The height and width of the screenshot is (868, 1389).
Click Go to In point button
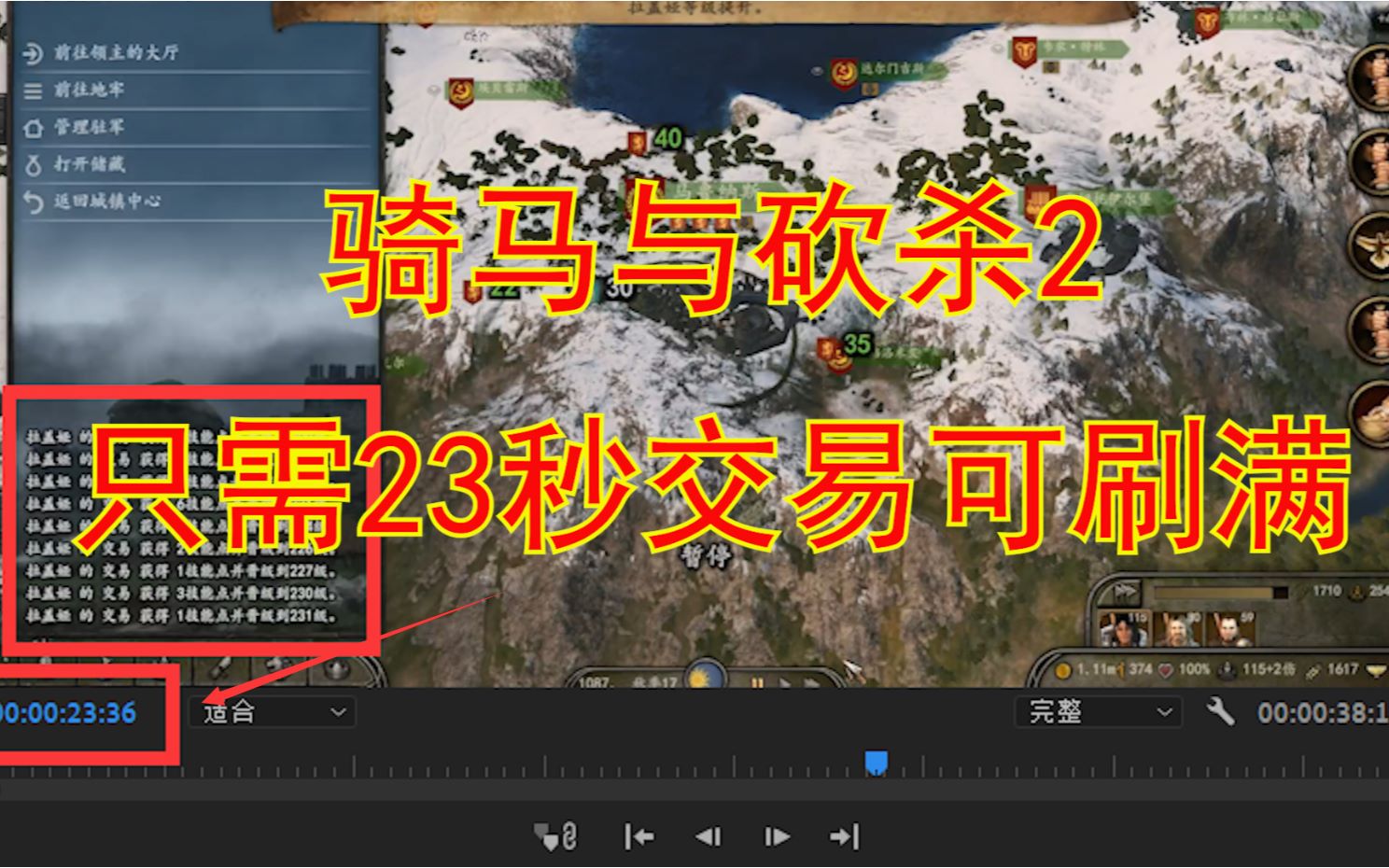[x=639, y=837]
